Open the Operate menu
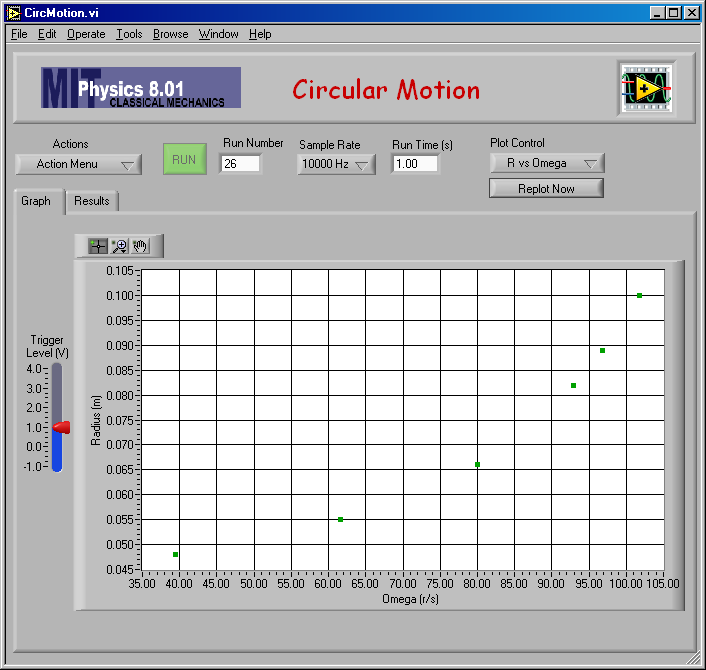The width and height of the screenshot is (706, 670). point(86,34)
